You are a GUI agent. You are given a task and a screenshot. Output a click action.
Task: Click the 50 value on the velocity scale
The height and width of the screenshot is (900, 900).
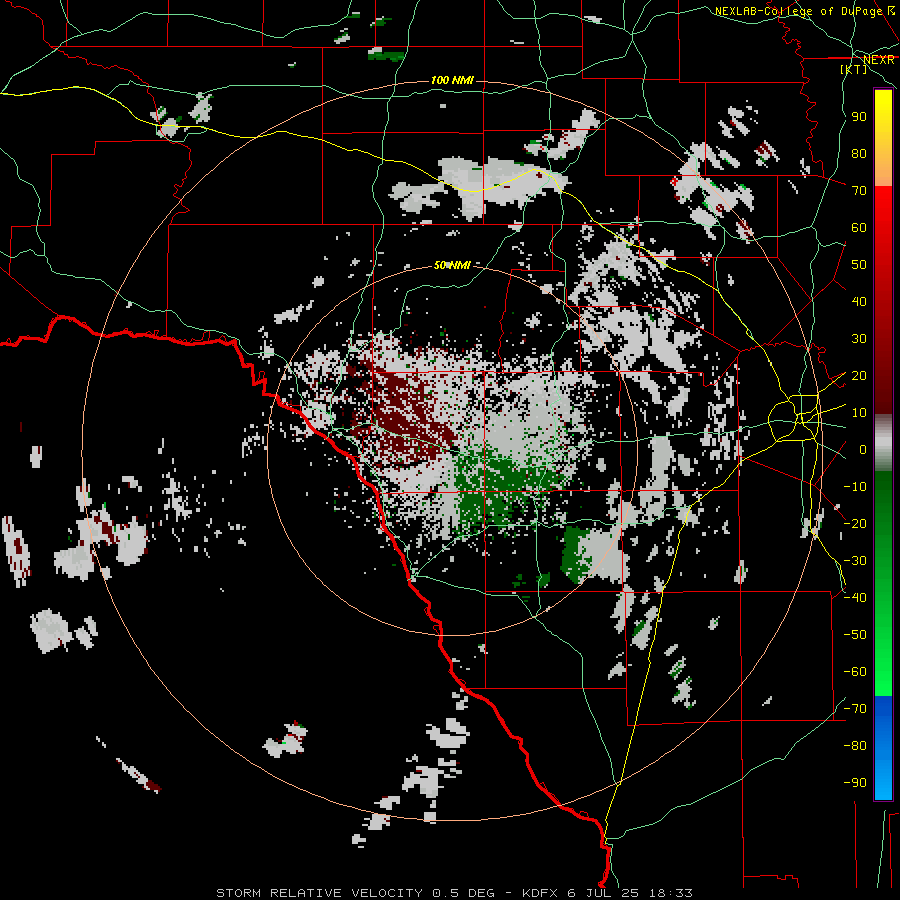coord(859,265)
